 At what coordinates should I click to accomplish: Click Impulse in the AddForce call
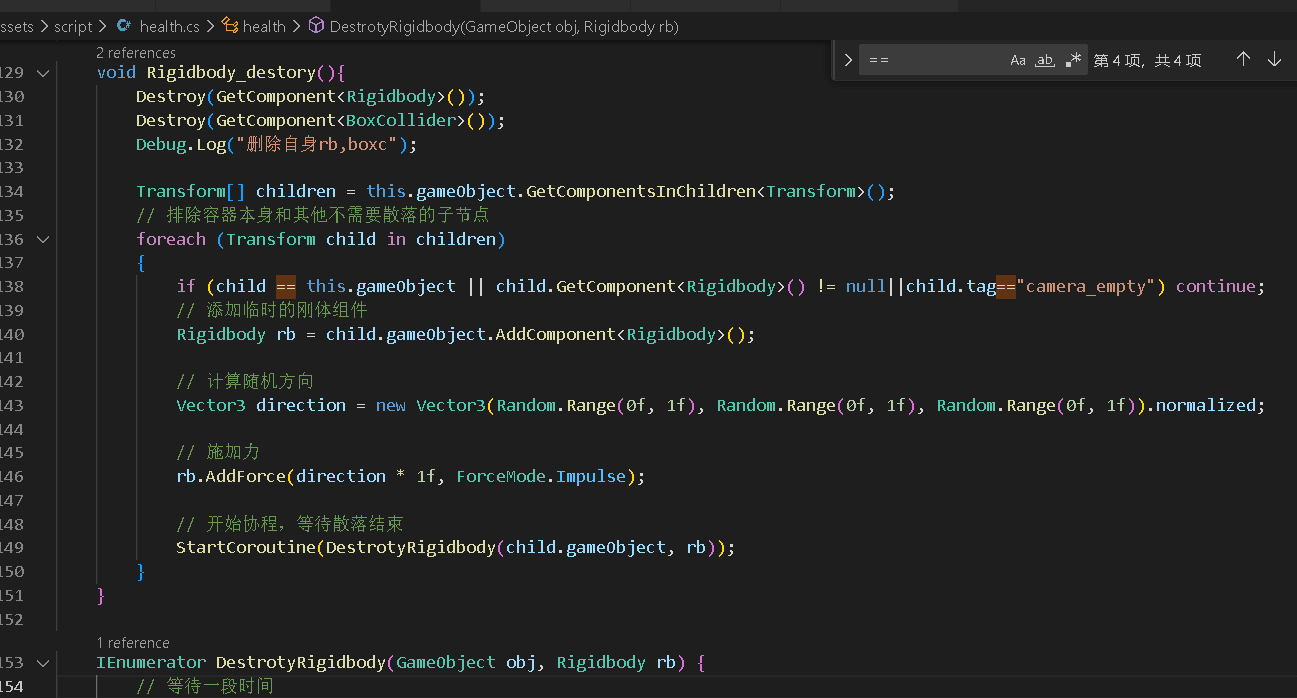tap(591, 476)
